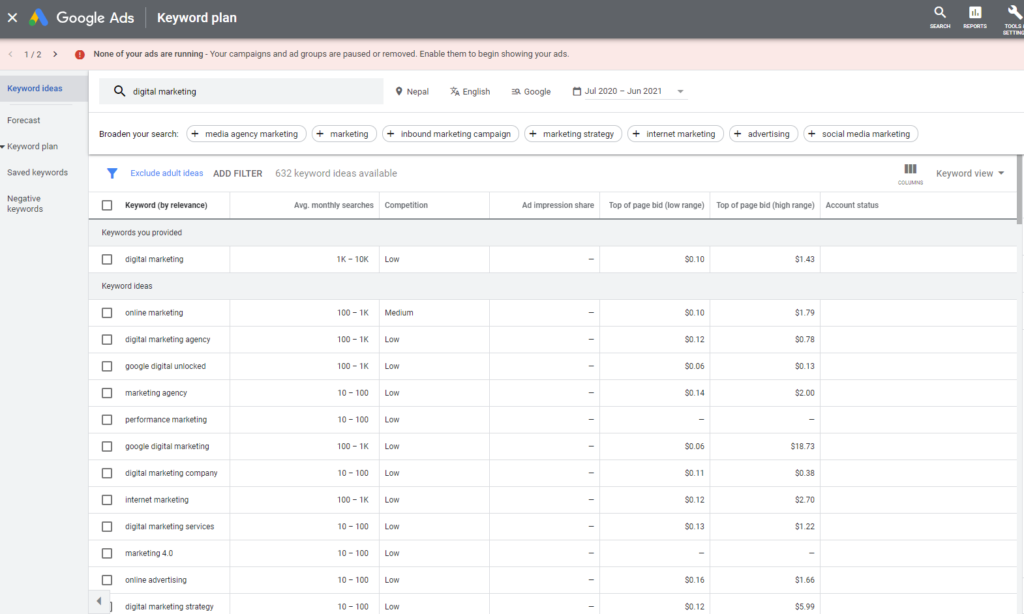
Task: Check the checkbox for digital marketing keyword
Action: 107,258
